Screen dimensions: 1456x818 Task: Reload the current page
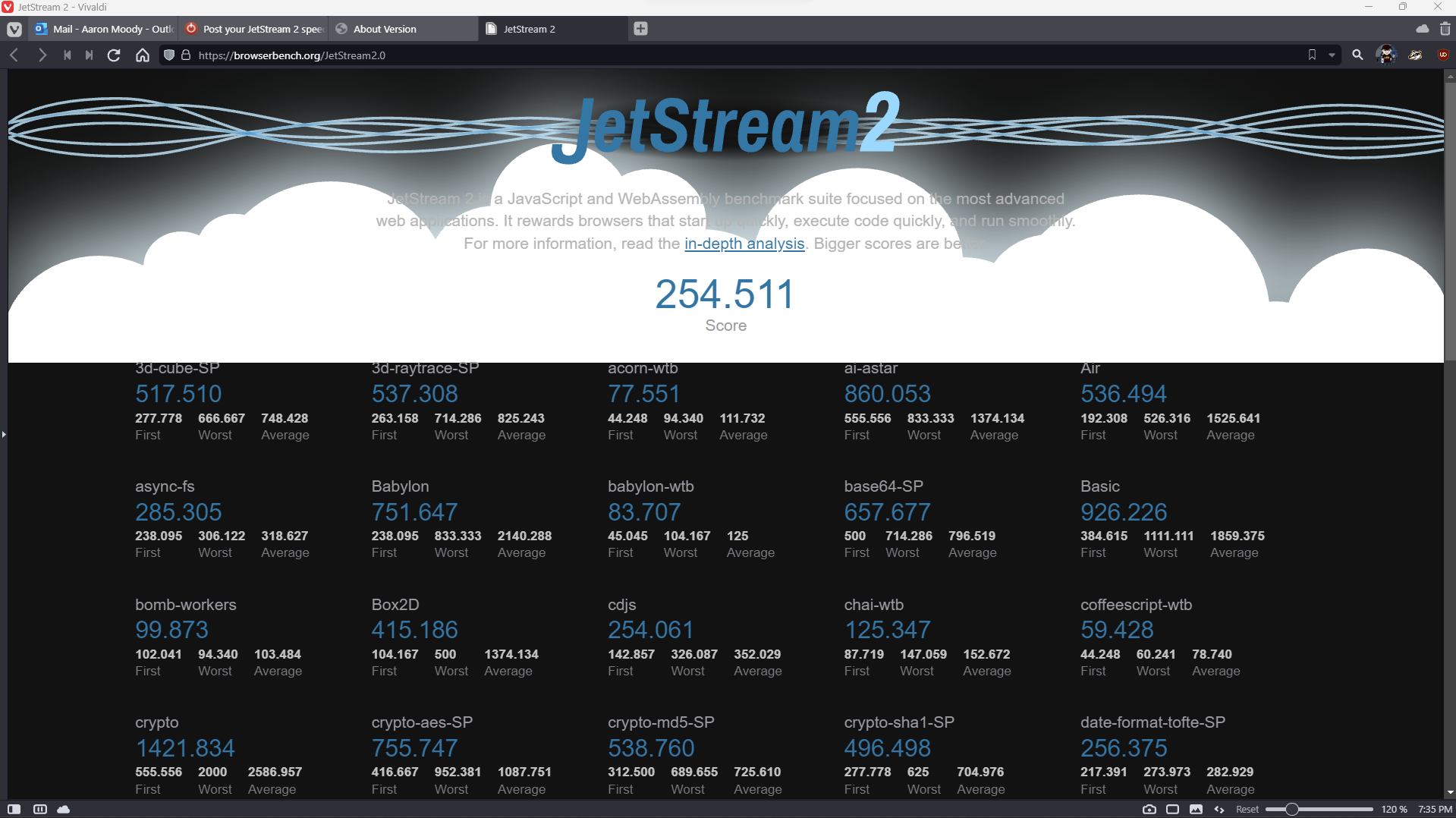click(114, 55)
